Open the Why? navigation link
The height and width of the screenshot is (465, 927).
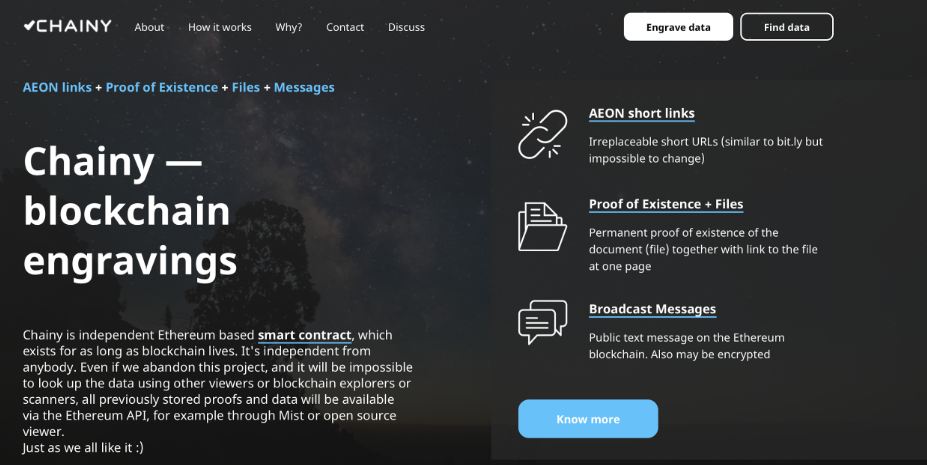(289, 27)
